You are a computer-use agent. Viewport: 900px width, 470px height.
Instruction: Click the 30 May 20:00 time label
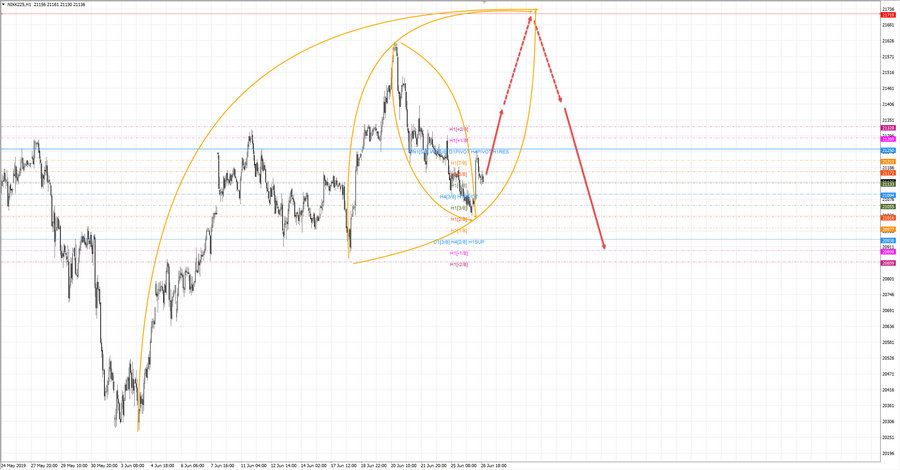click(104, 465)
